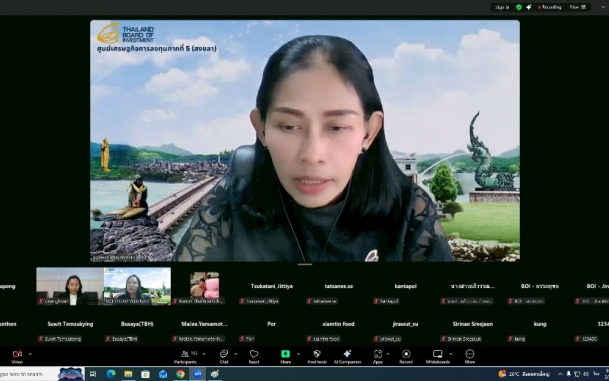Select the pink cartoon profile thumbnail
Image resolution: width=609 pixels, height=381 pixels.
pyautogui.click(x=204, y=286)
